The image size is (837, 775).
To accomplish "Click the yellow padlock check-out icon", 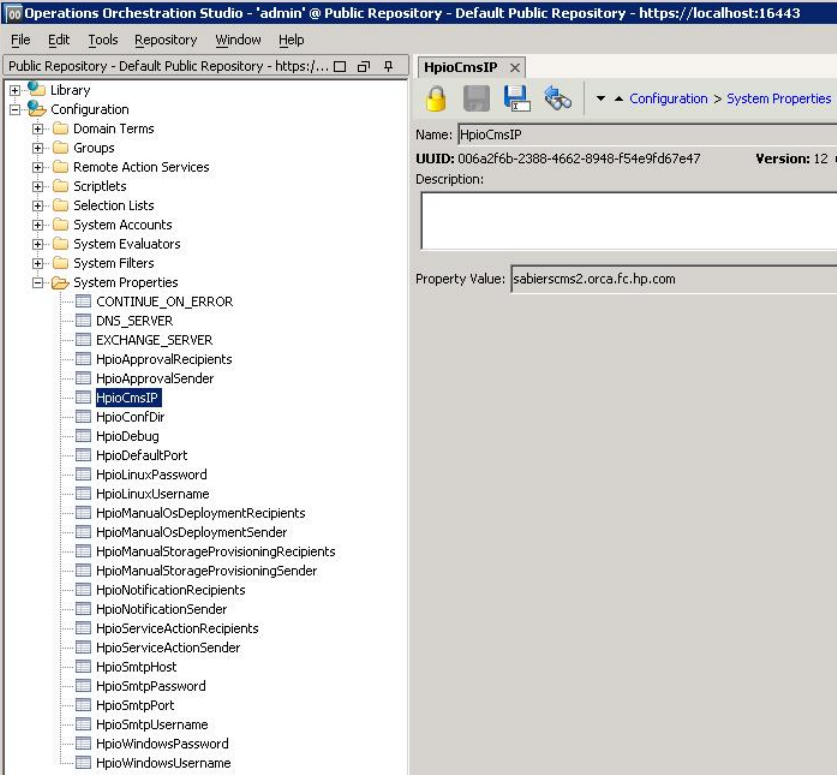I will point(436,98).
